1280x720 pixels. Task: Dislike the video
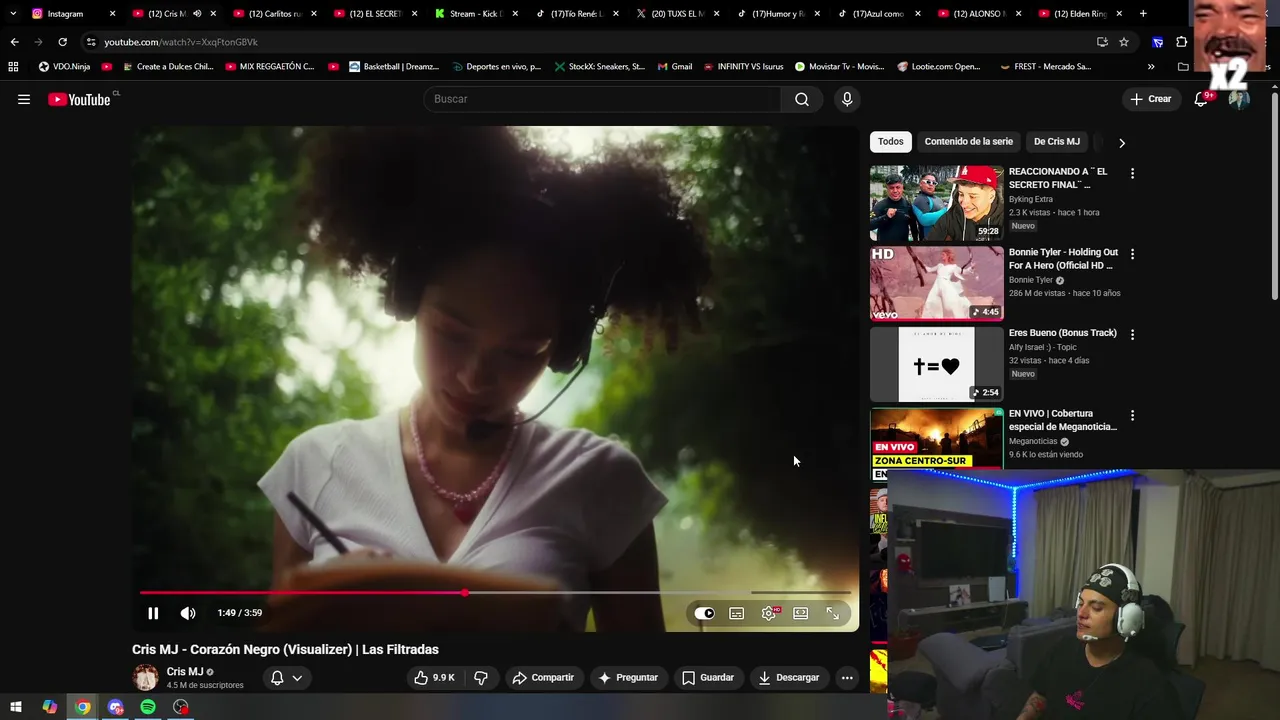481,677
